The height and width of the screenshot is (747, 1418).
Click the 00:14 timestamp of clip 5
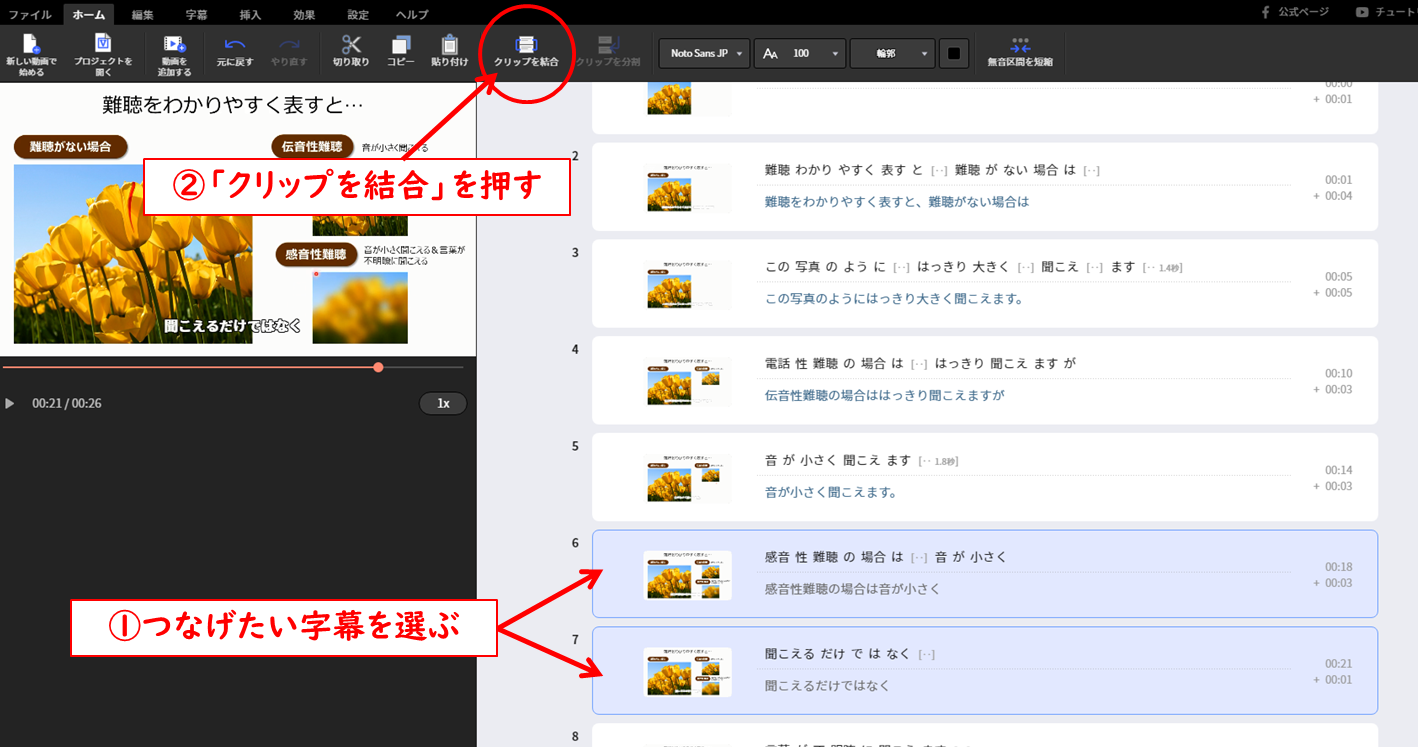click(x=1338, y=470)
